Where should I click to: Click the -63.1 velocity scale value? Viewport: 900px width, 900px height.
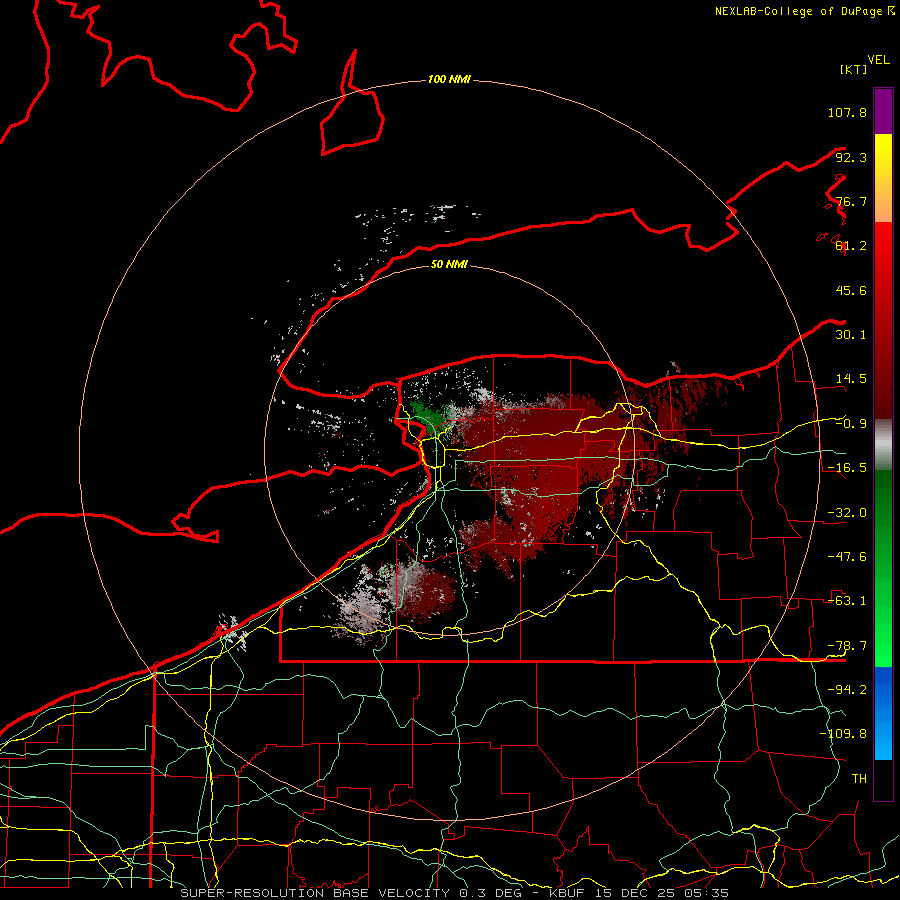pyautogui.click(x=847, y=601)
